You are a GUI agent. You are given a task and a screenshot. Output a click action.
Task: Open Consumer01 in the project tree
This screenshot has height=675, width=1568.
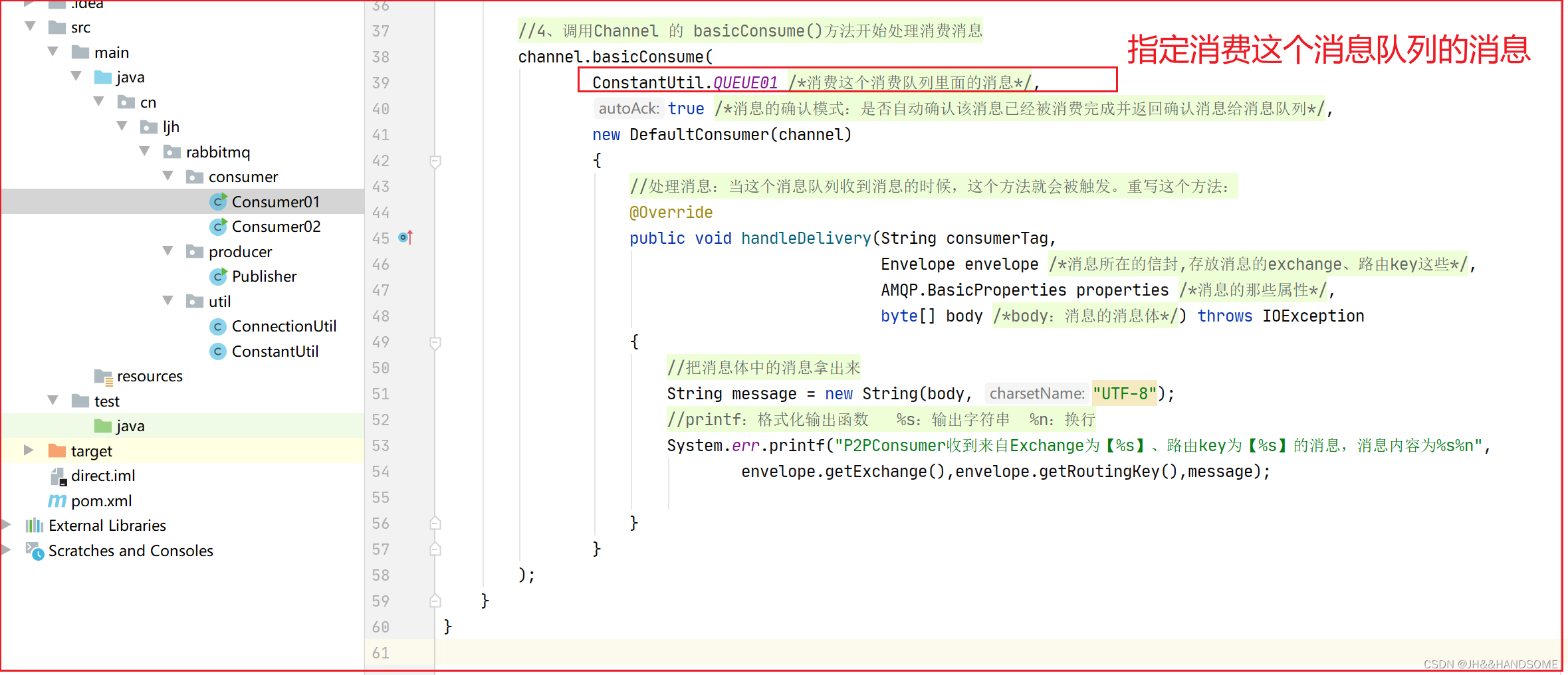(275, 201)
